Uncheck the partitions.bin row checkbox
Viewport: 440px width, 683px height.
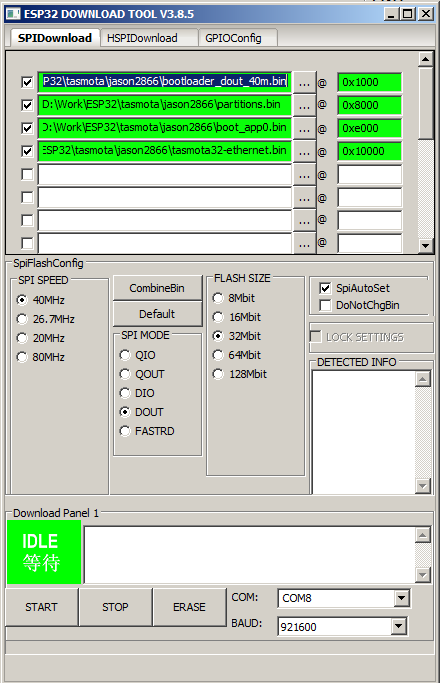pos(27,105)
